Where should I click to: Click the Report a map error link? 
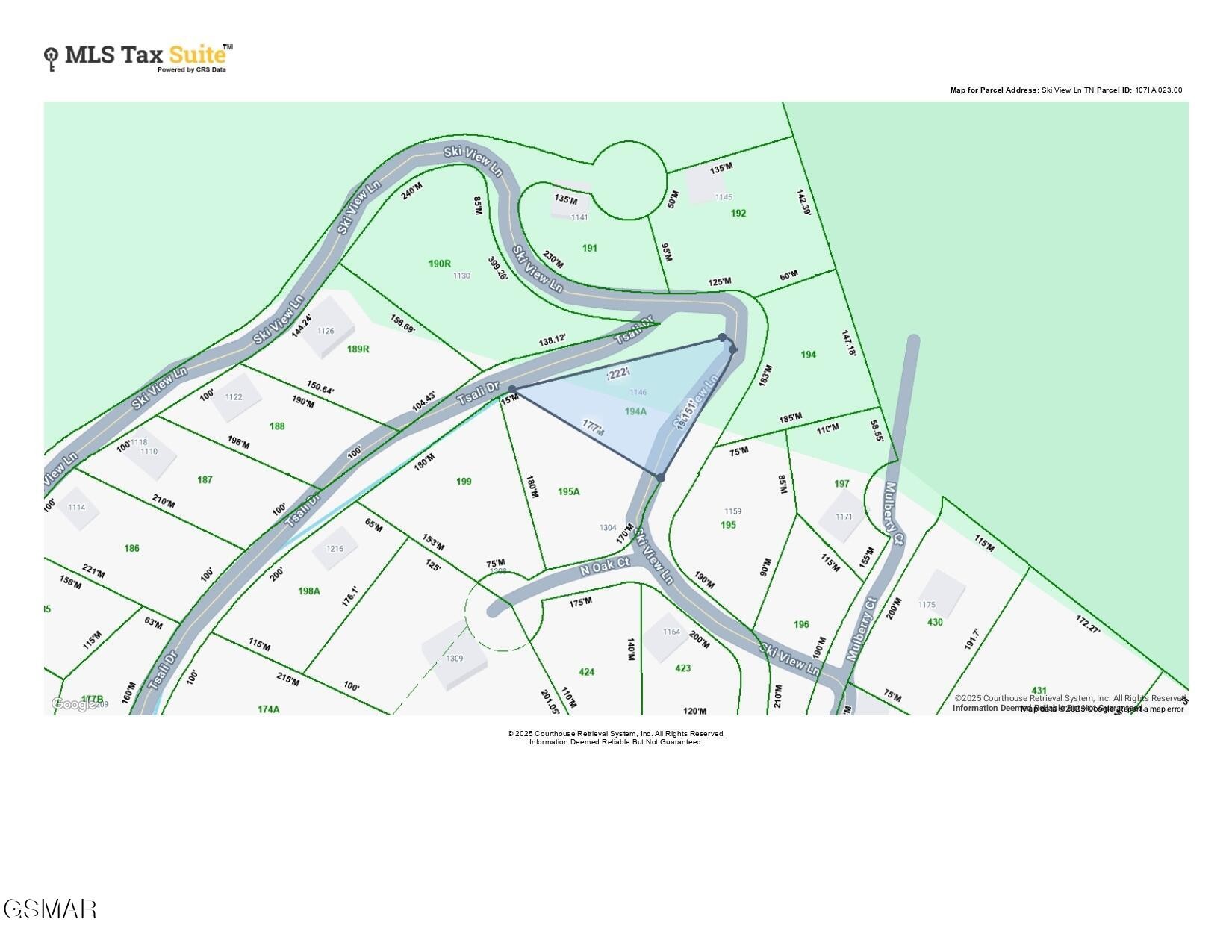pyautogui.click(x=1150, y=709)
